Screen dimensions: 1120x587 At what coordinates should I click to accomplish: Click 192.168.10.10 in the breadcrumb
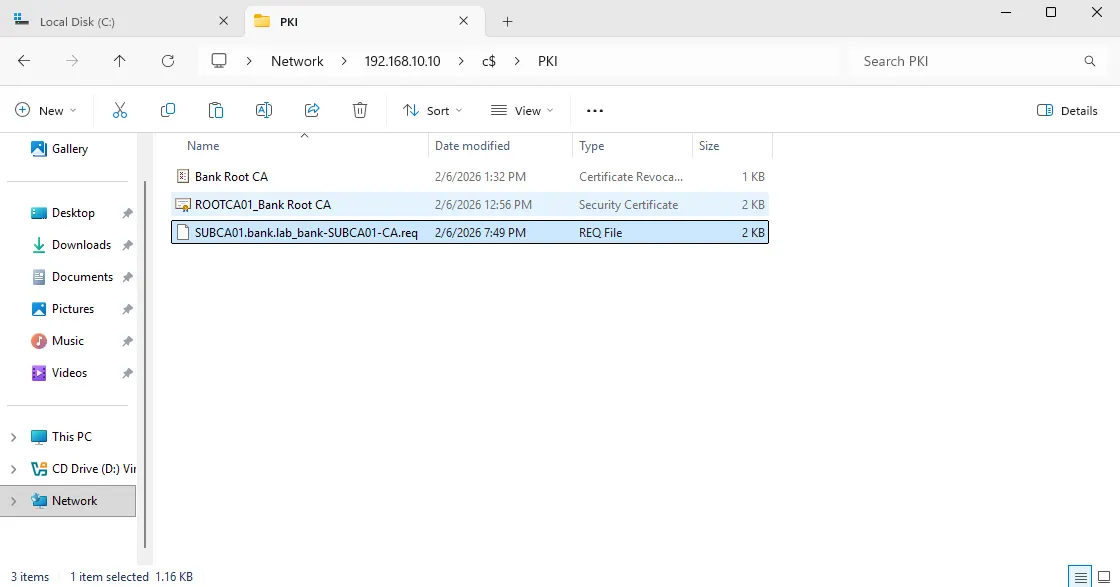click(x=402, y=61)
